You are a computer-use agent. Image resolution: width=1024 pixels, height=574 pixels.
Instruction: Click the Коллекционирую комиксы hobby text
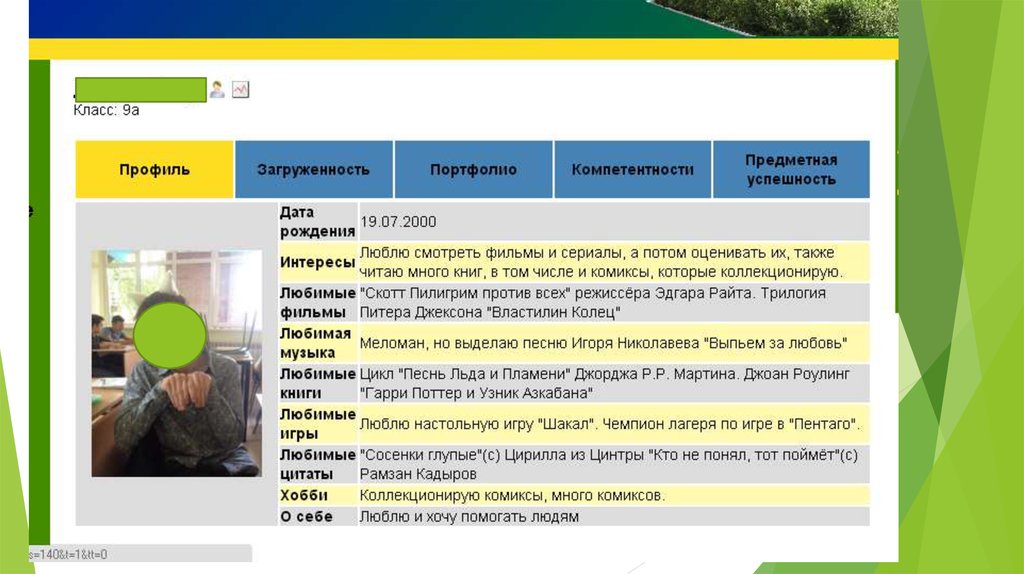click(x=512, y=496)
